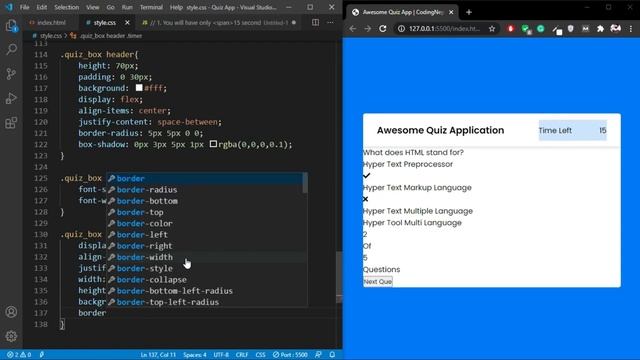Open the Run menu
This screenshot has height=360, width=640.
127,7
